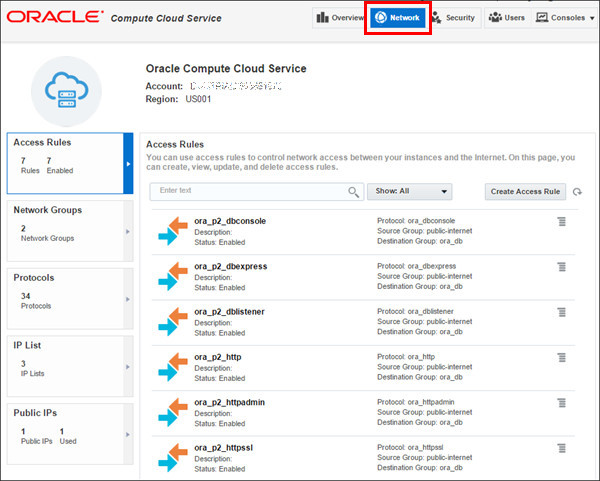
Task: Click the Oracle Compute Cloud Service heading
Action: 226,68
